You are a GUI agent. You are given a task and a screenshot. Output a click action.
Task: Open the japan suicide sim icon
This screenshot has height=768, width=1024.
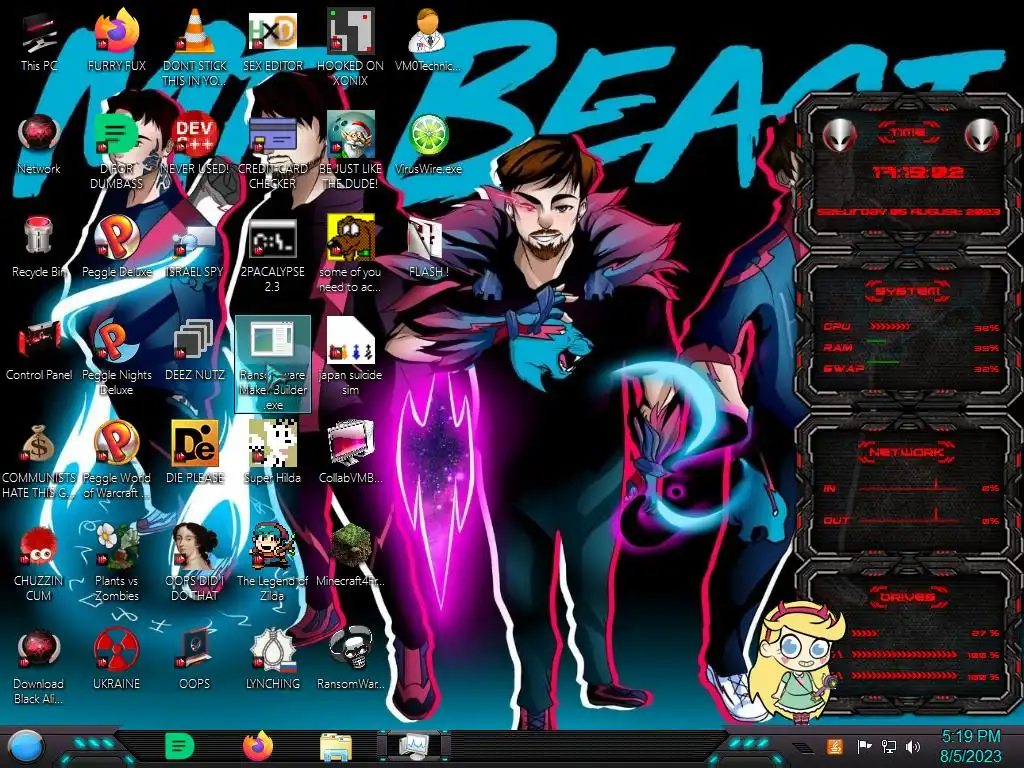point(351,341)
